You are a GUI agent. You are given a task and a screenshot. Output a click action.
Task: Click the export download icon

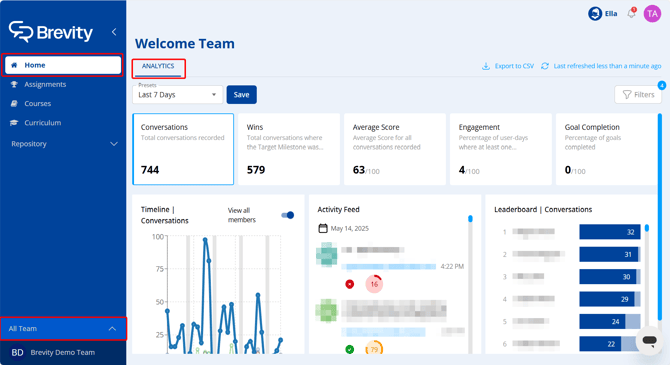tap(486, 66)
